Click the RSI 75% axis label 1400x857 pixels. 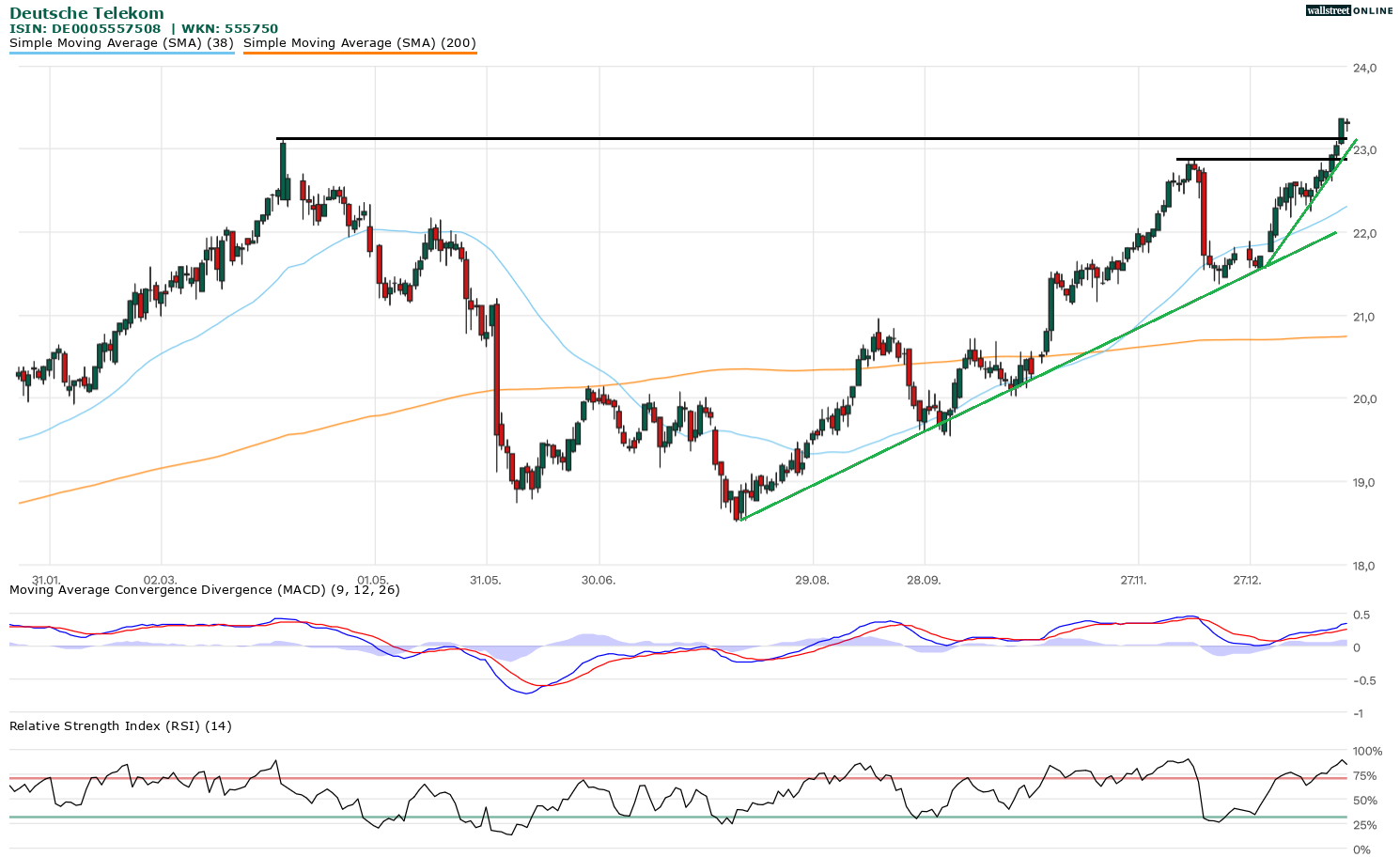[x=1365, y=776]
